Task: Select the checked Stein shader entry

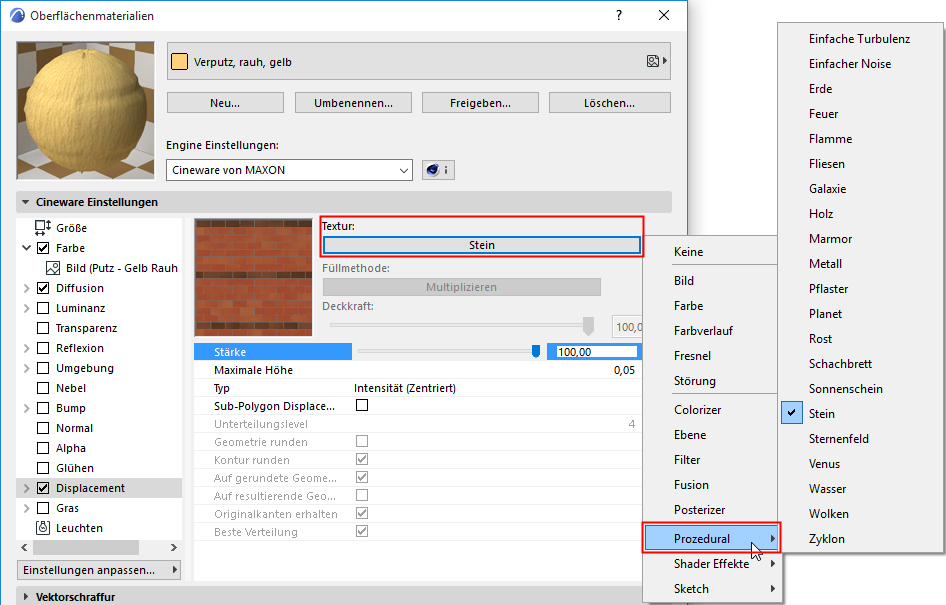Action: (x=822, y=414)
